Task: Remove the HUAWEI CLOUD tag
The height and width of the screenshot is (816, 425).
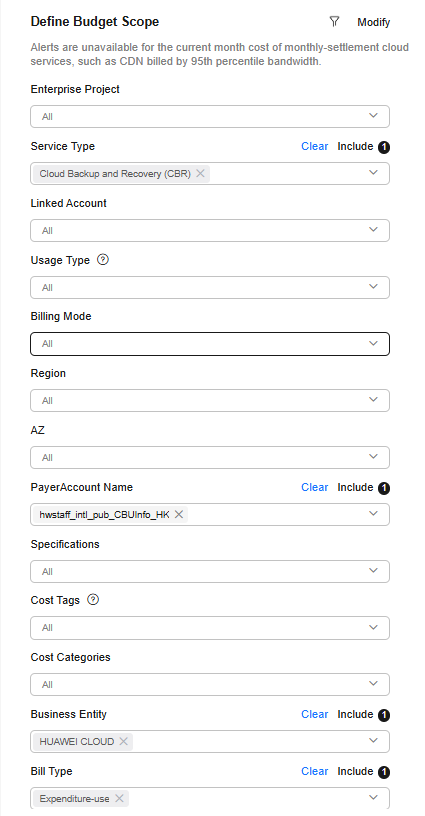Action: 123,742
